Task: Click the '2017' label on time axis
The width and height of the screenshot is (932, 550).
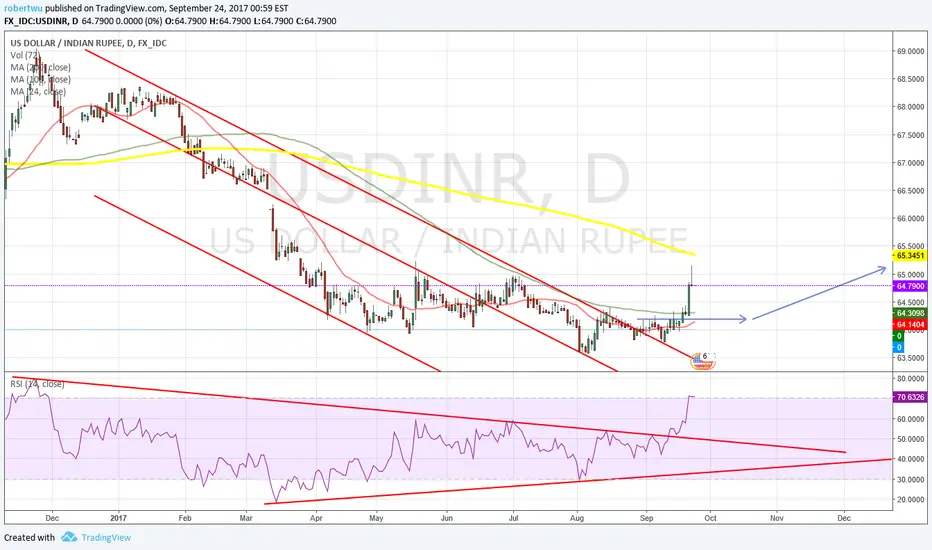Action: 118,518
